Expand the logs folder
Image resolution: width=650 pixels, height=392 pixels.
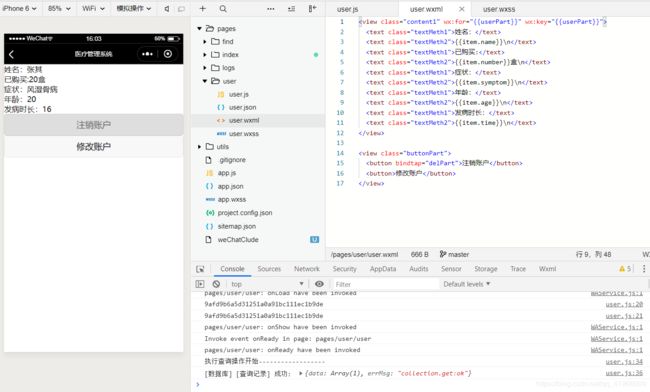click(205, 68)
